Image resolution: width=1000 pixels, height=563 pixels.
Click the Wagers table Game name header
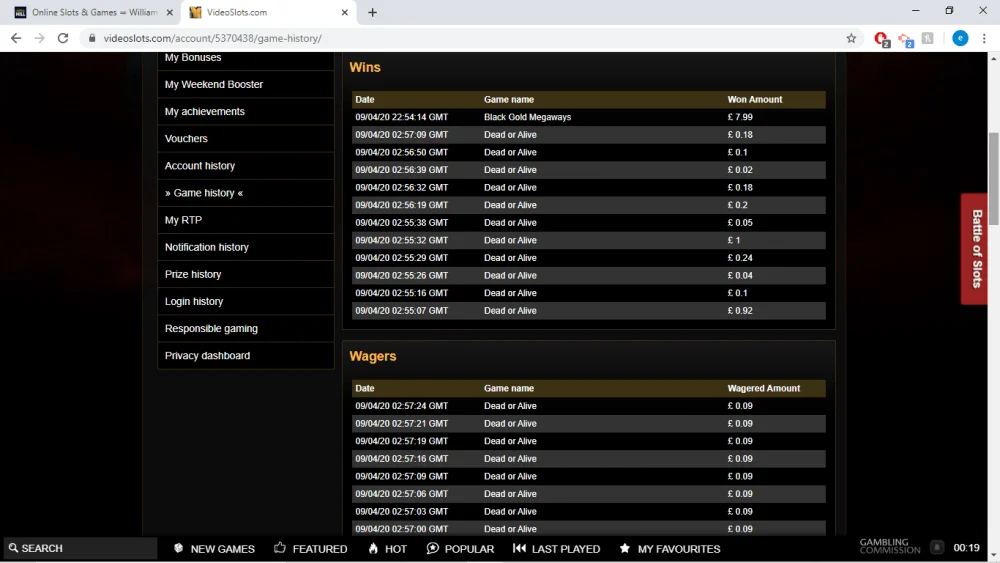click(509, 388)
